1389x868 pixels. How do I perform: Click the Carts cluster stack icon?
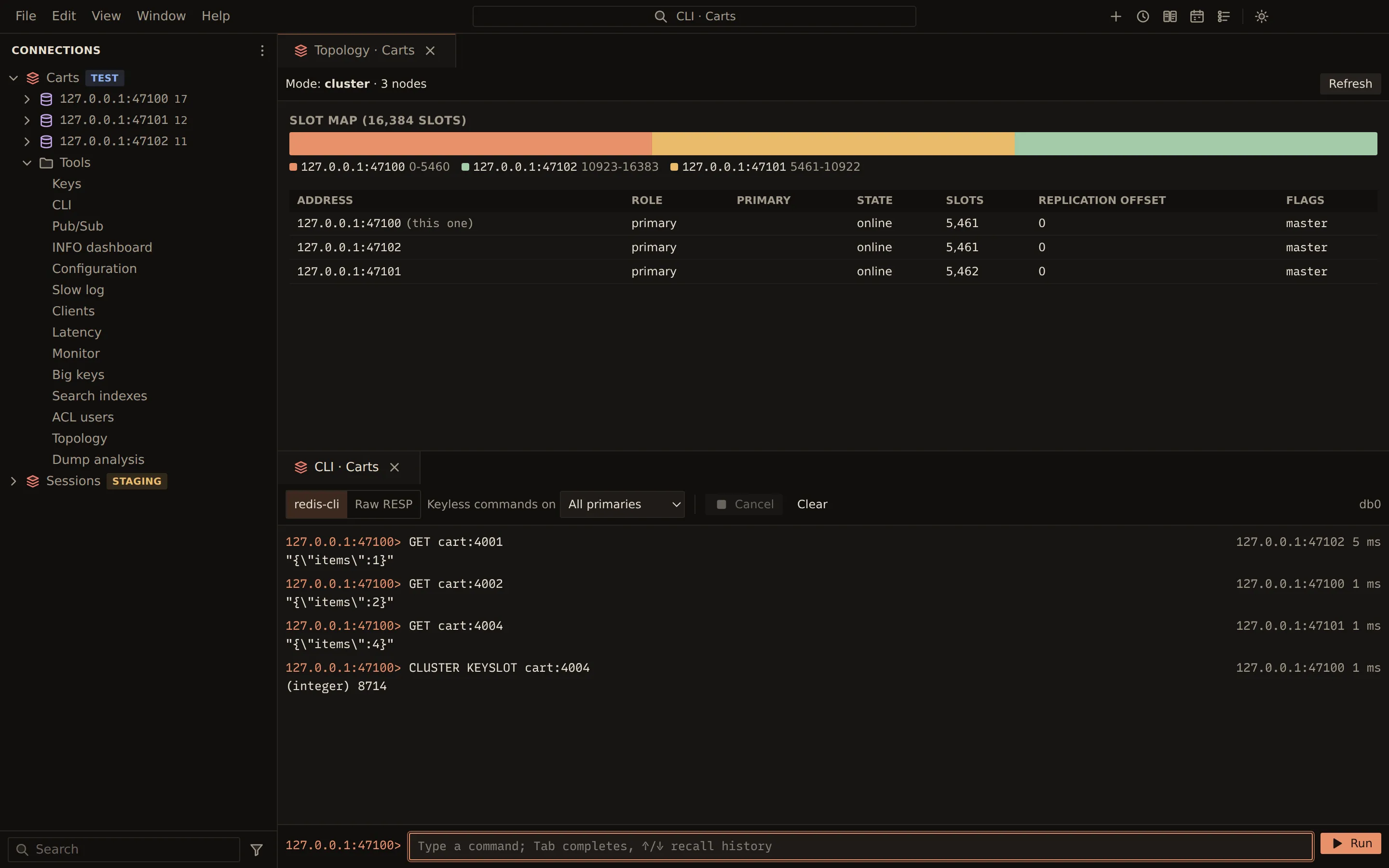point(33,78)
